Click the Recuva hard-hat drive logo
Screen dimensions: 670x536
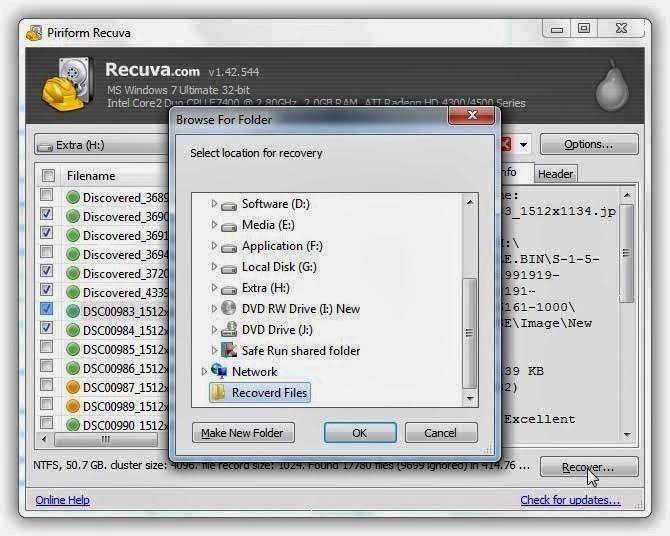coord(68,84)
